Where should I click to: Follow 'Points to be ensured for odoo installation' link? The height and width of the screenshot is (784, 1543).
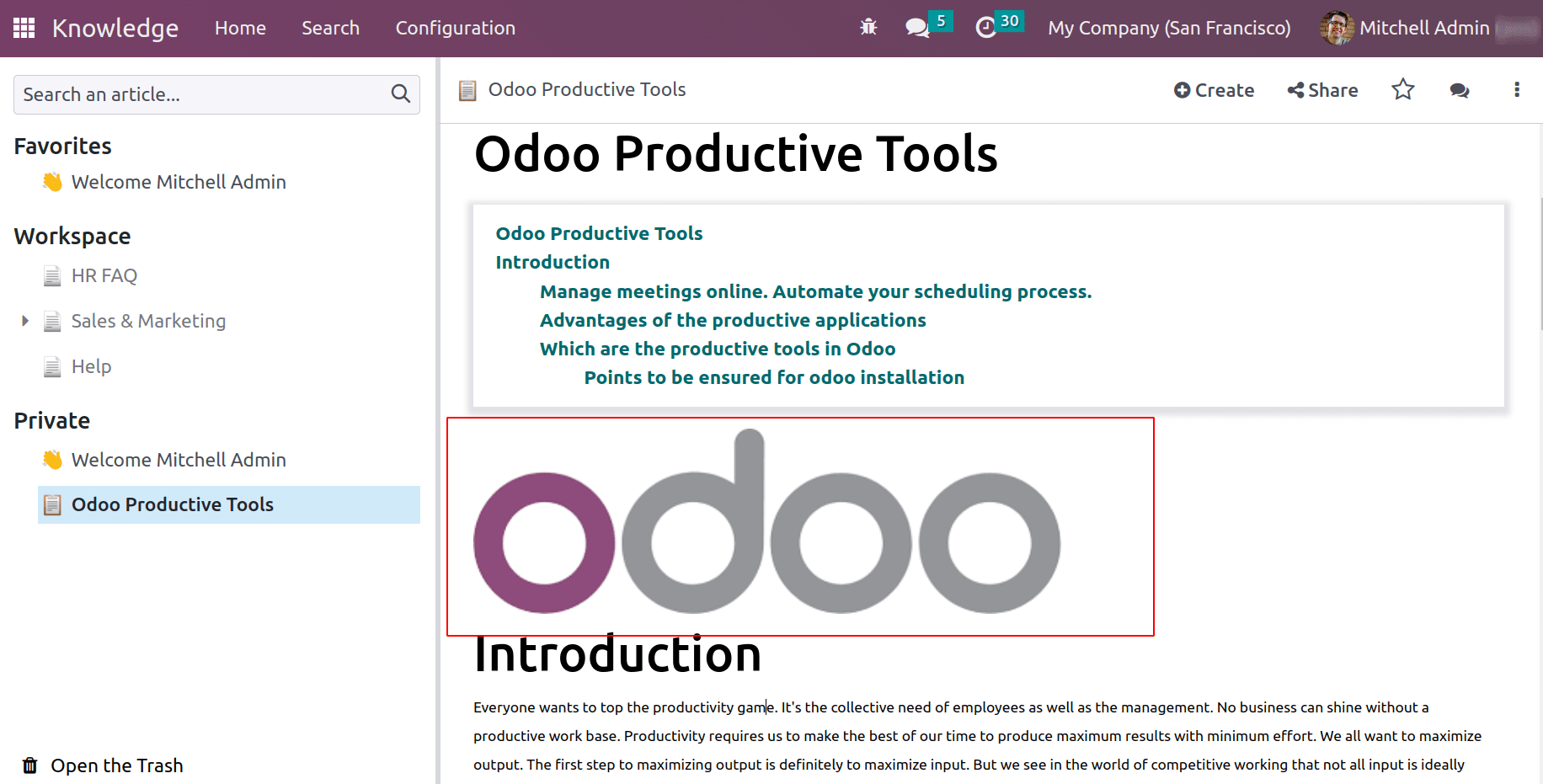coord(774,377)
